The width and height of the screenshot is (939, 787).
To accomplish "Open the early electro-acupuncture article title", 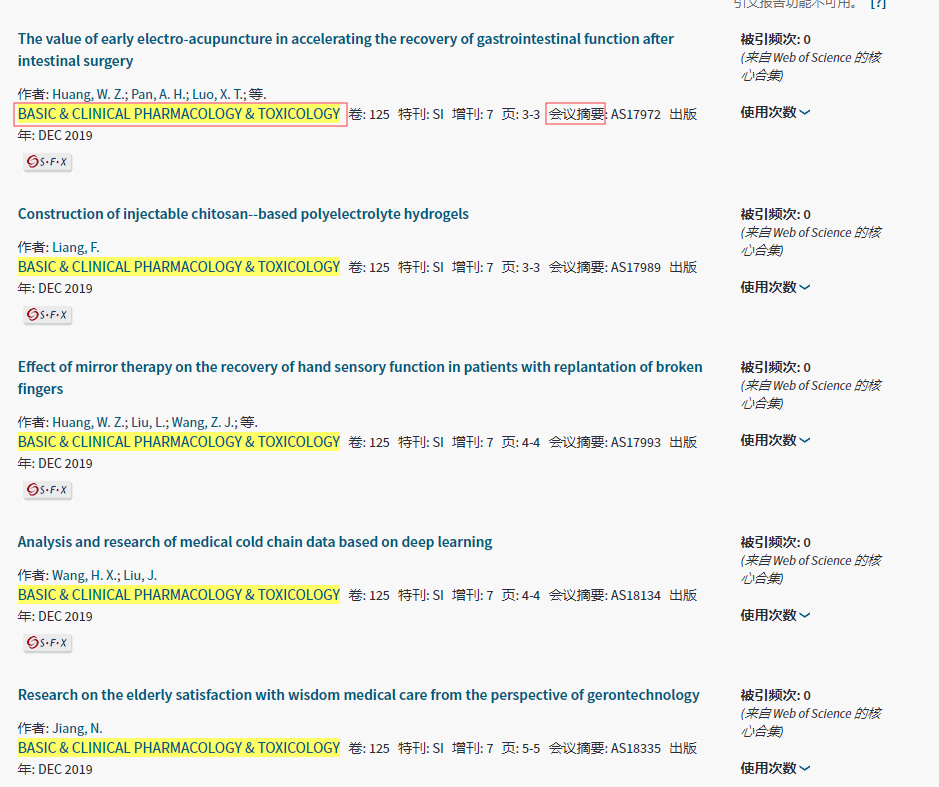I will pyautogui.click(x=345, y=39).
